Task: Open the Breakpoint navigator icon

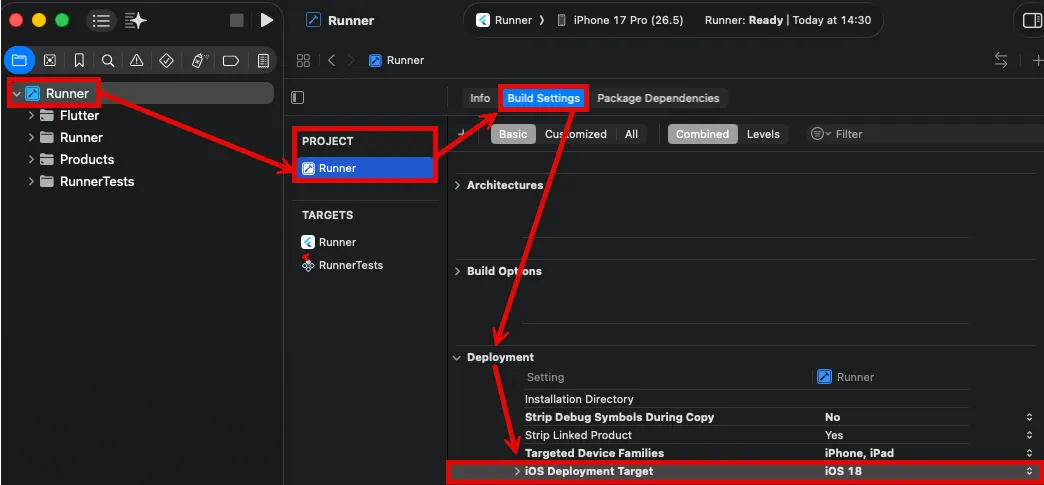Action: click(x=230, y=61)
